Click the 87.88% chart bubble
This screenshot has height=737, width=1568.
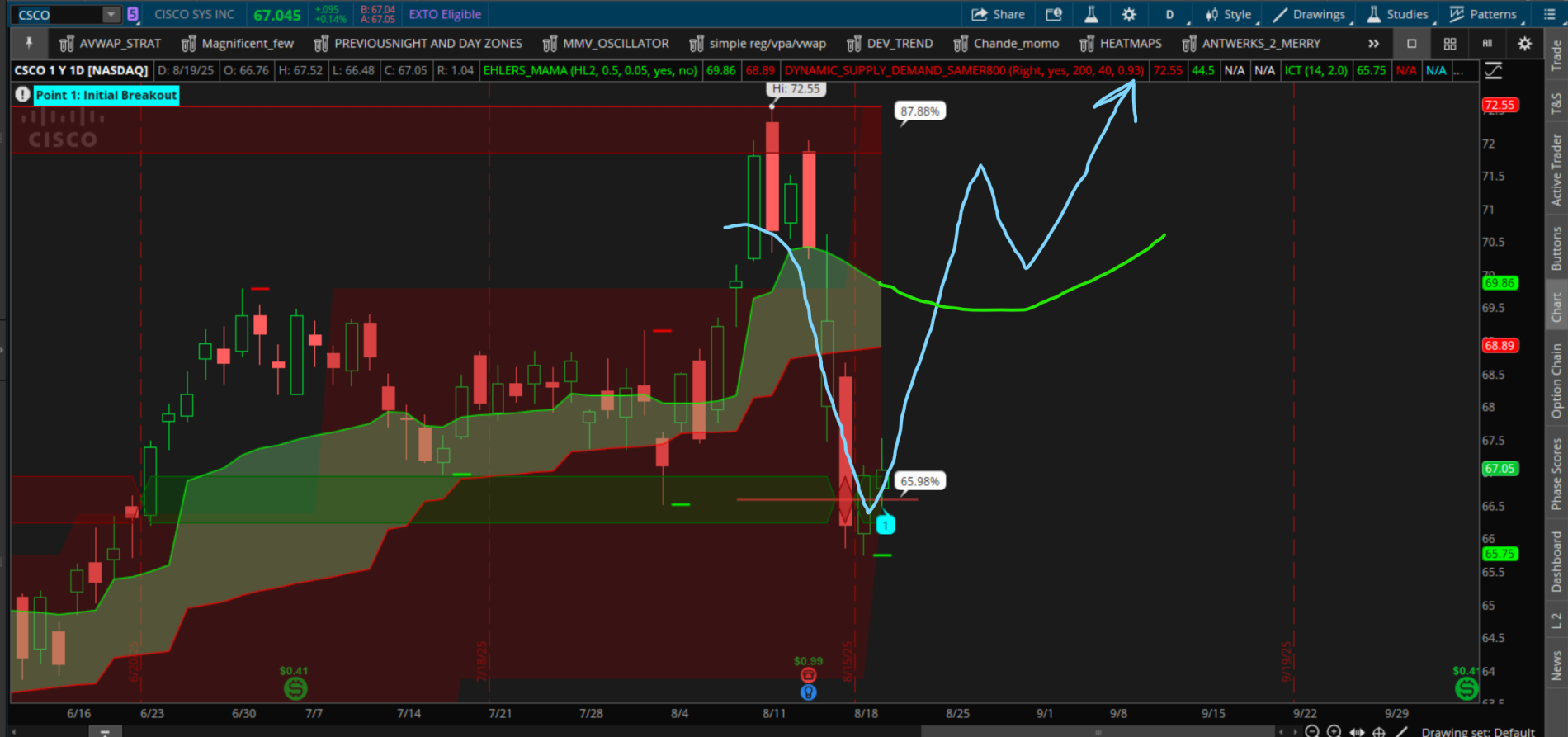(x=920, y=111)
